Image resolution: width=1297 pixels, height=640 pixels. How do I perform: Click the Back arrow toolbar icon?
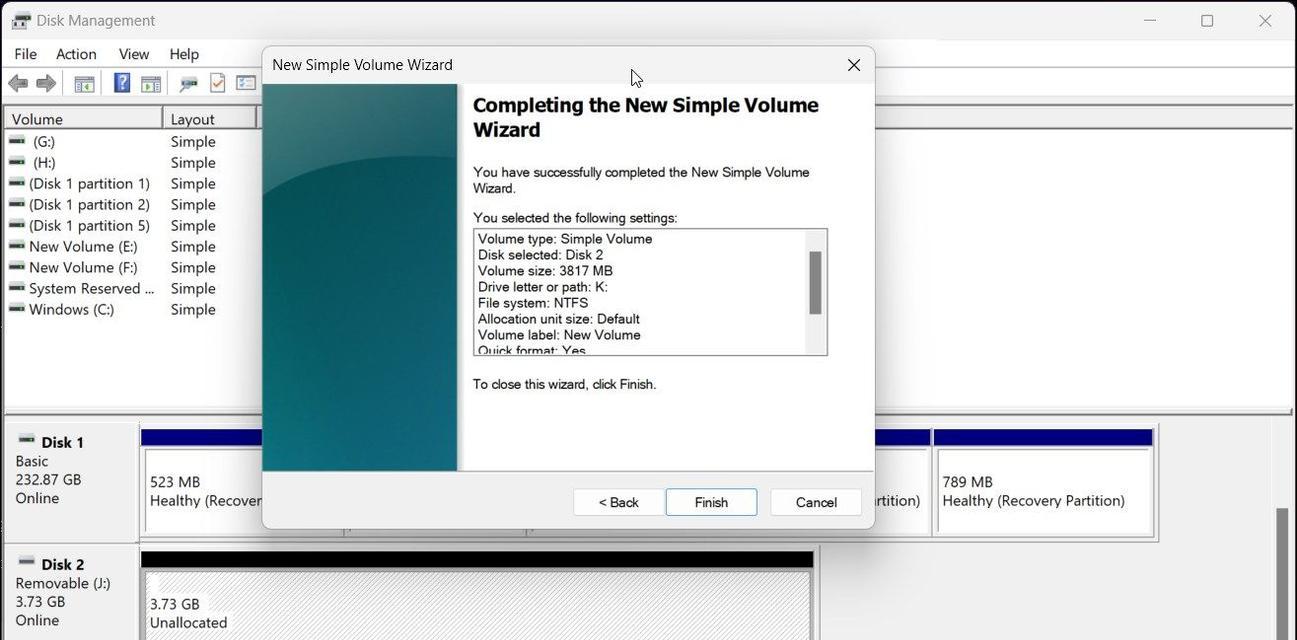point(17,84)
